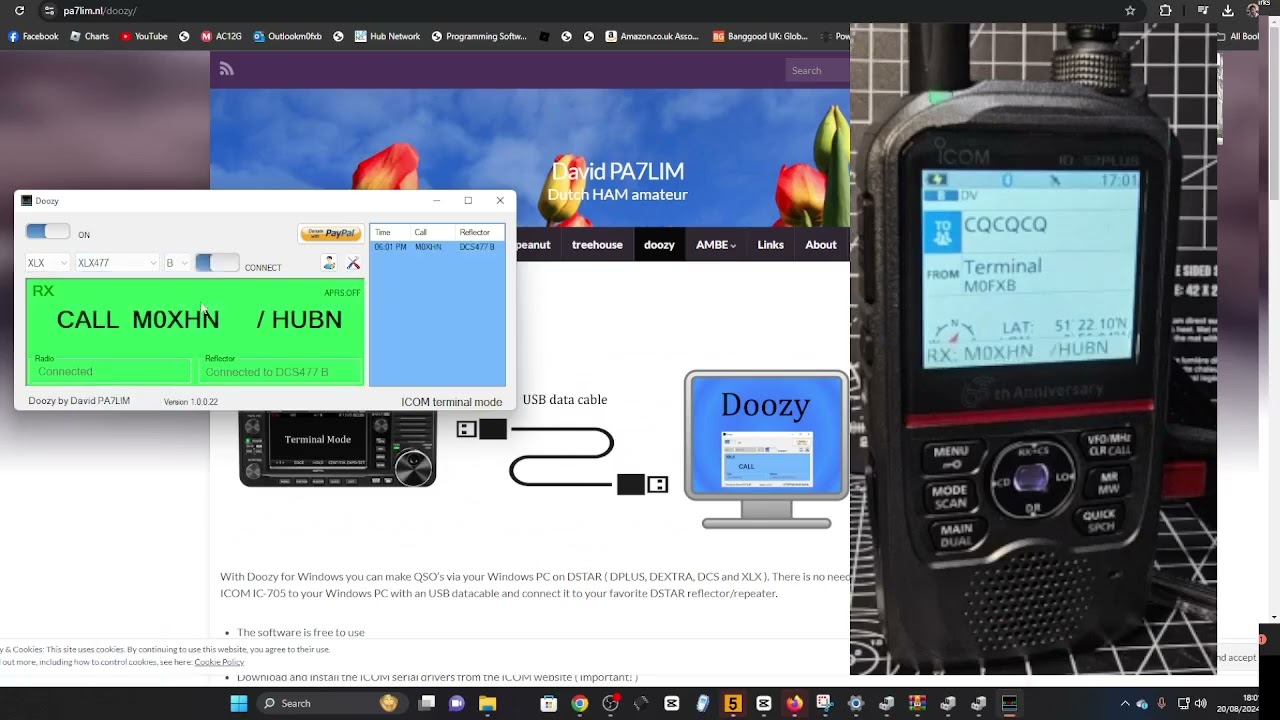Viewport: 1280px width, 720px height.
Task: Click the ICOM terminal mode label
Action: point(451,402)
